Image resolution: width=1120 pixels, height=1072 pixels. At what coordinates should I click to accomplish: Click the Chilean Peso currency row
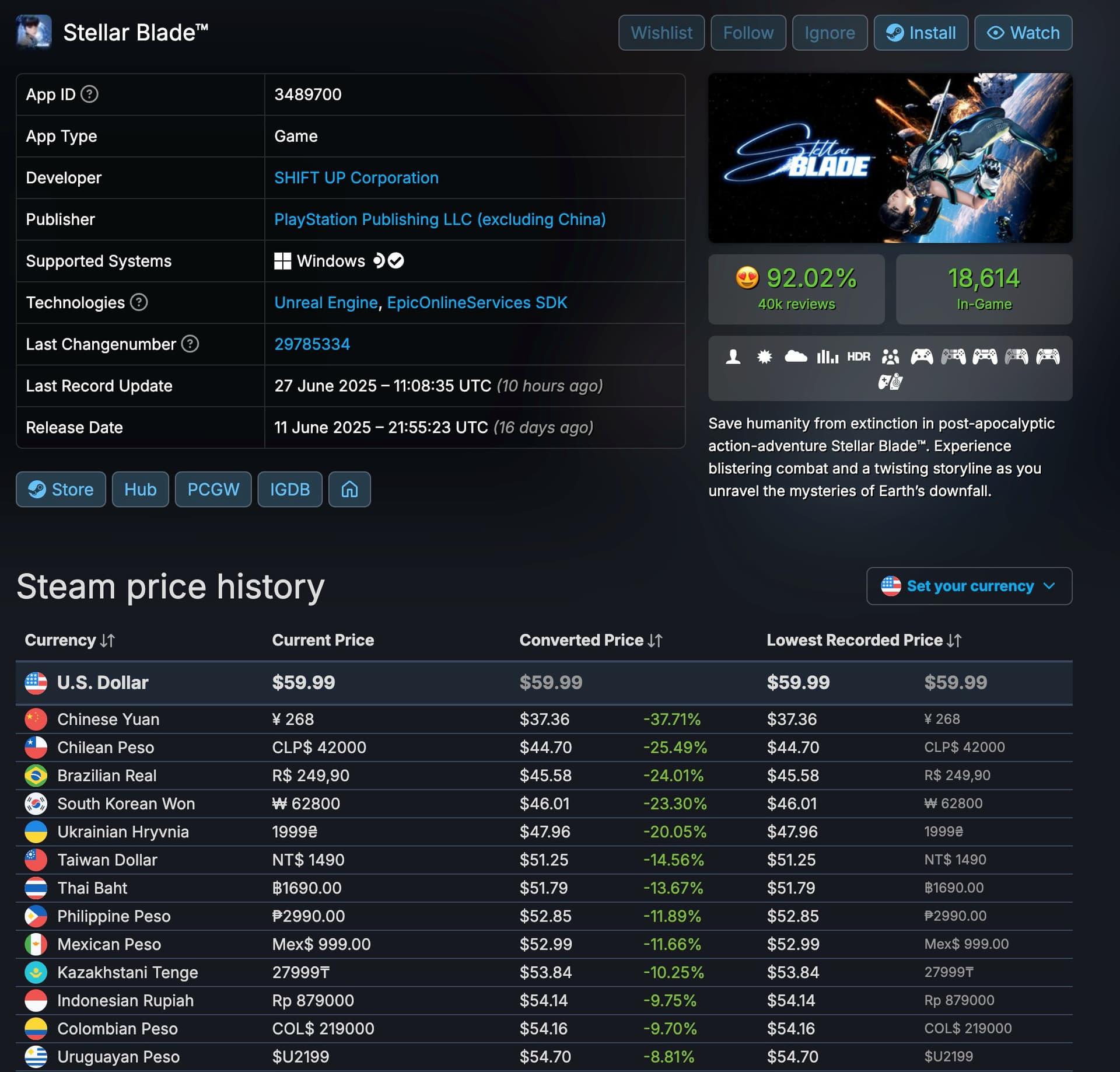[x=544, y=748]
